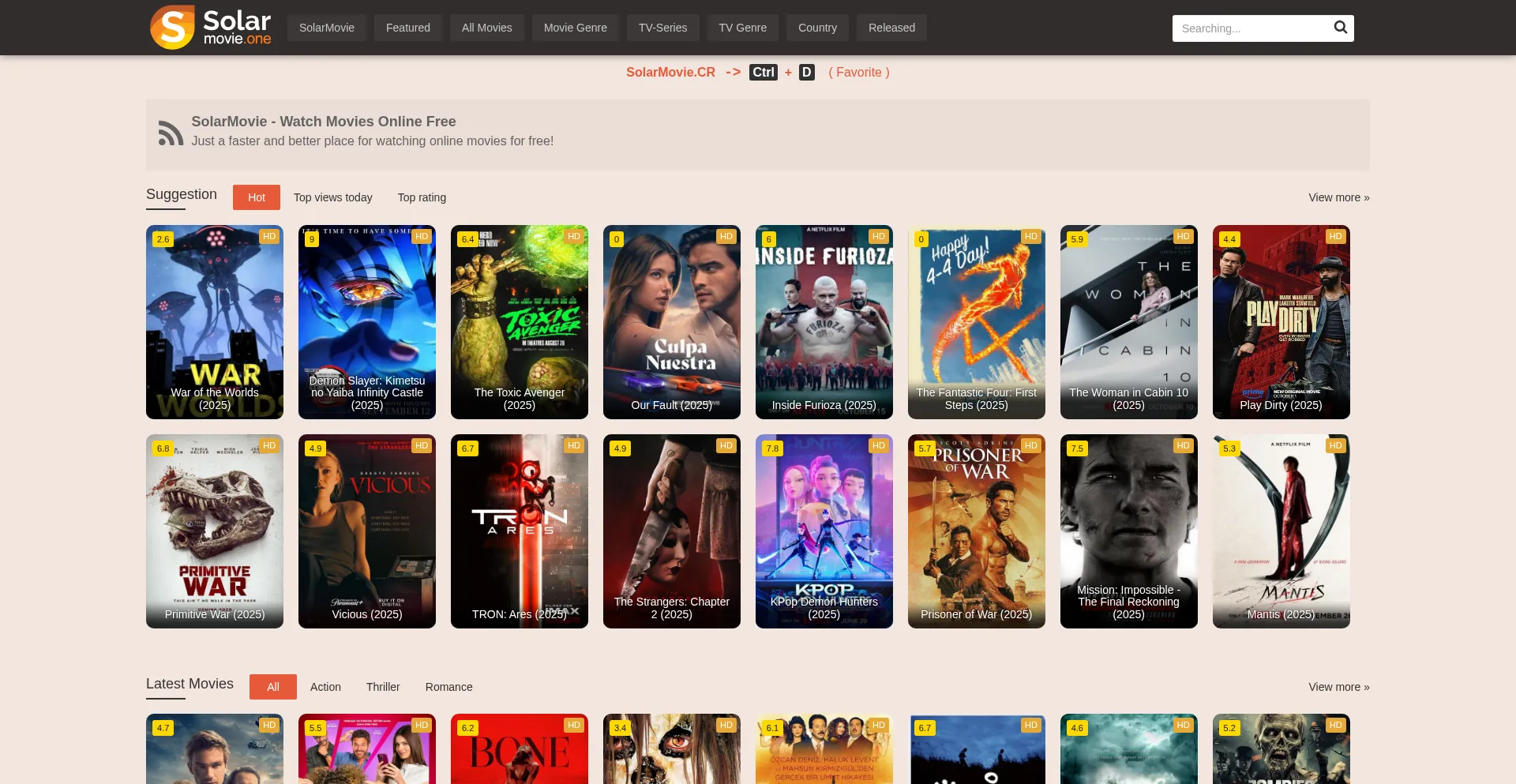Open the Movie Genre dropdown menu
Viewport: 1516px width, 784px height.
coord(575,28)
